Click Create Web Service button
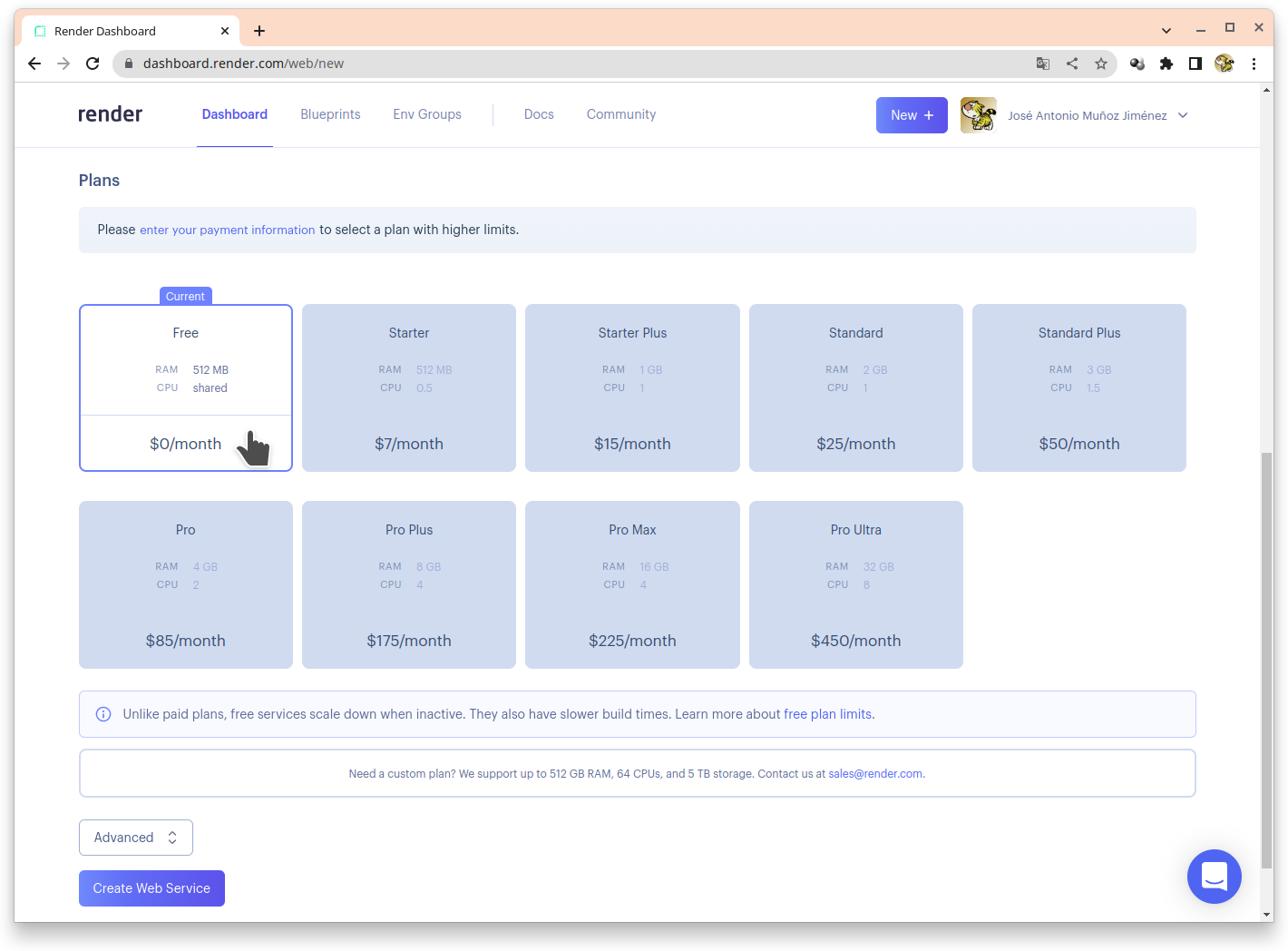The image size is (1288, 951). 151,888
